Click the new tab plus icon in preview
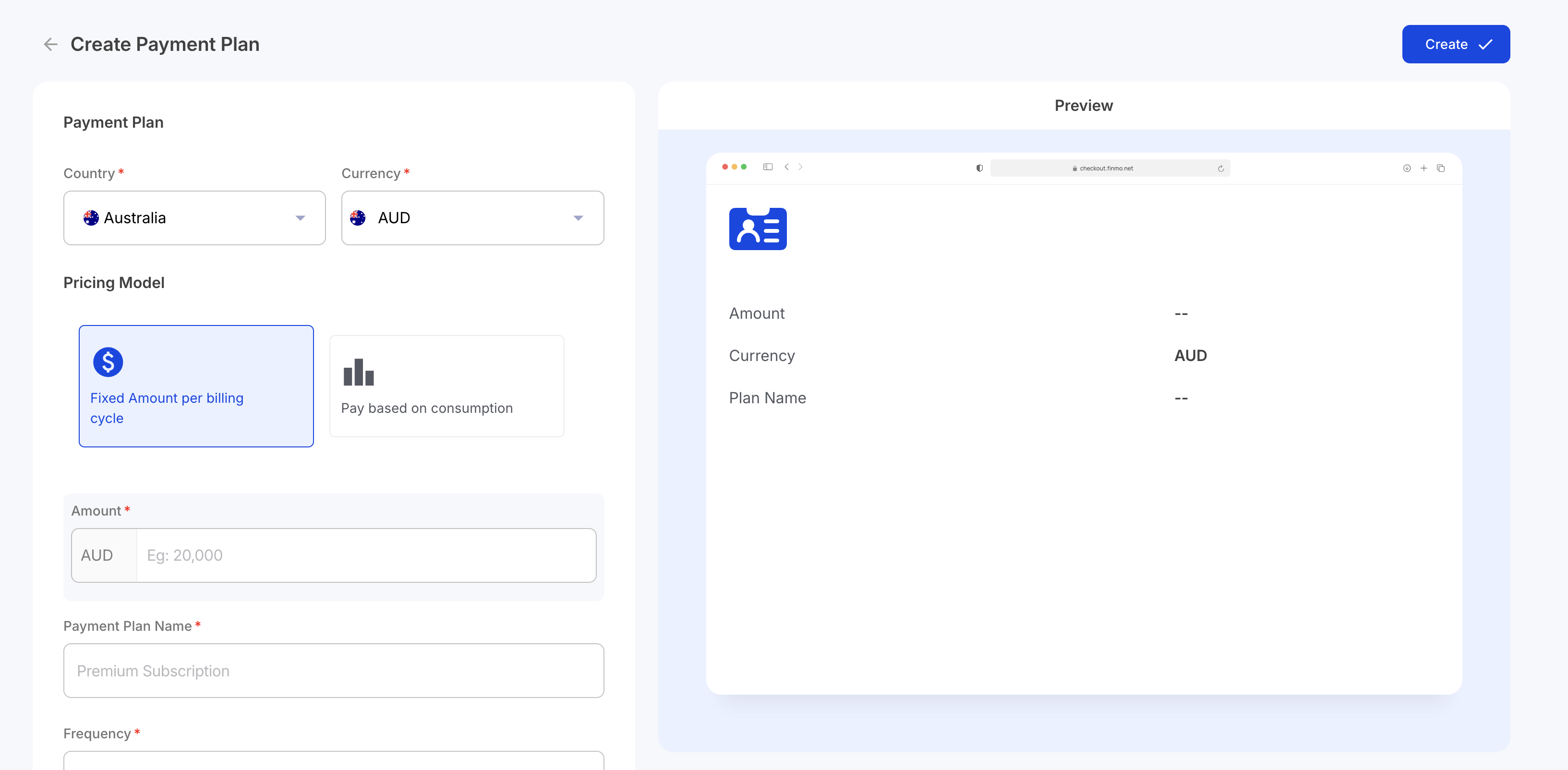 (x=1424, y=168)
